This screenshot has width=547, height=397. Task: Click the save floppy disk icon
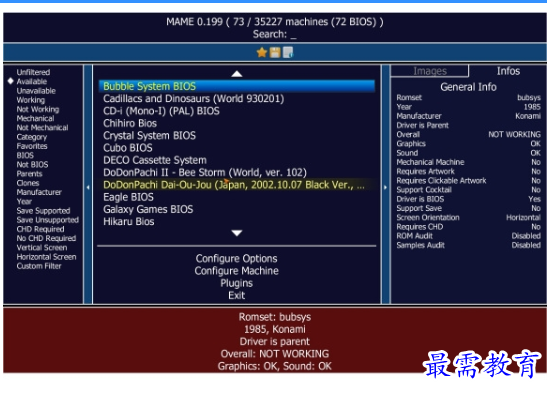click(275, 53)
